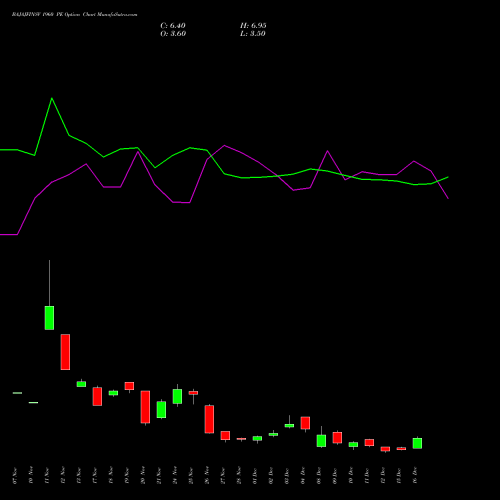Click the 16 Dec date label
Screen dimensions: 500x500
pyautogui.click(x=415, y=476)
